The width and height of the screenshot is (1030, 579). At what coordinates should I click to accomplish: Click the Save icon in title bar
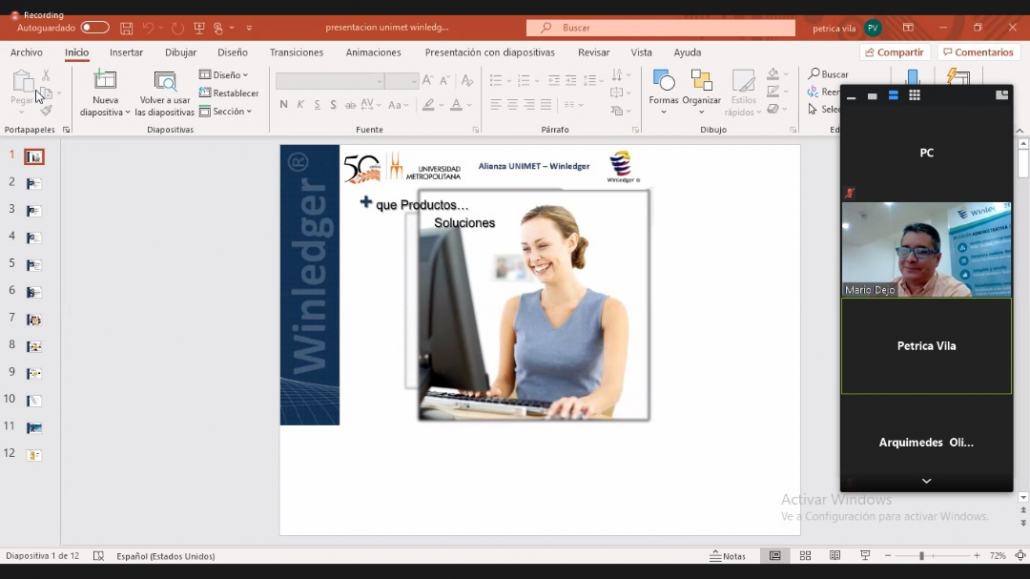click(126, 28)
